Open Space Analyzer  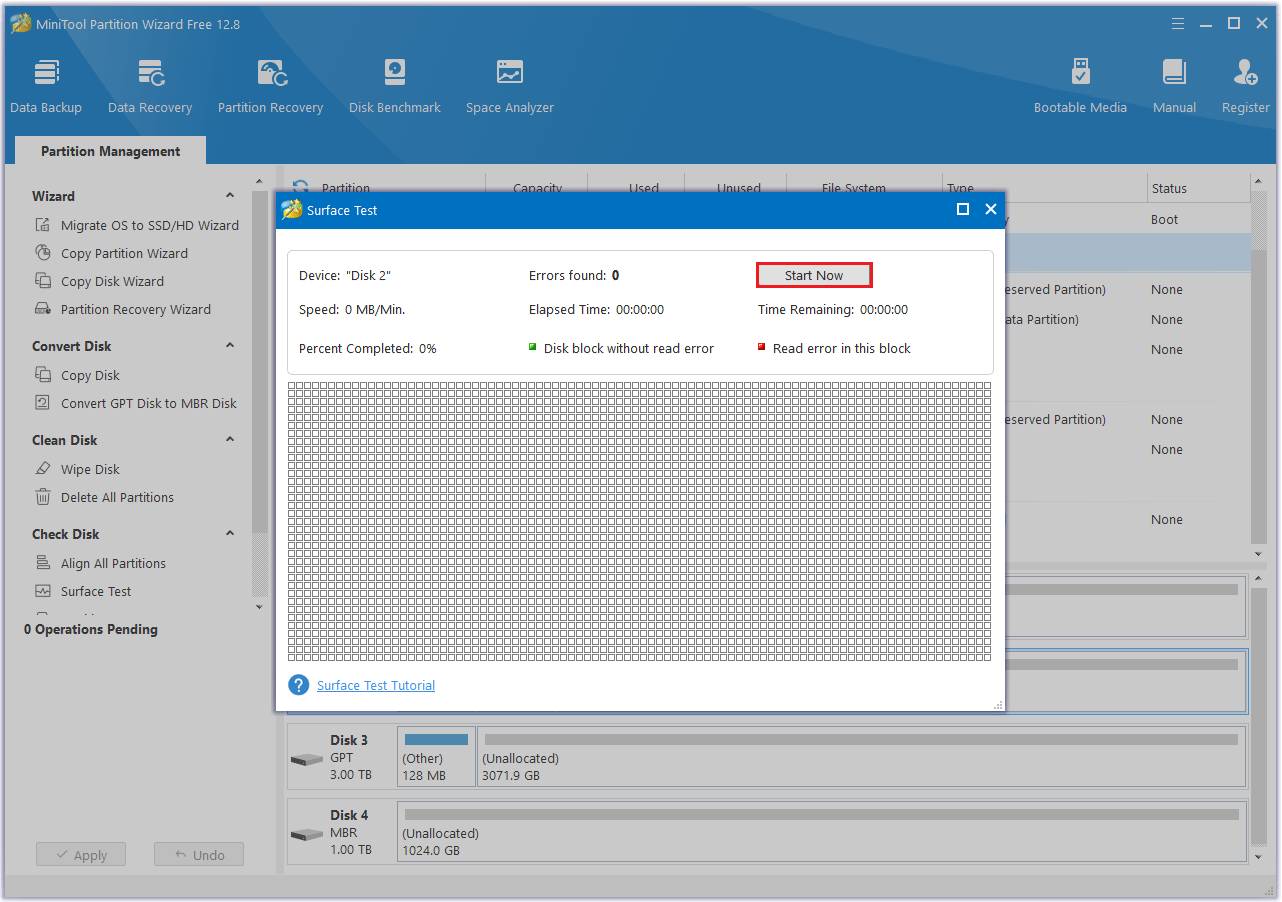coord(509,87)
